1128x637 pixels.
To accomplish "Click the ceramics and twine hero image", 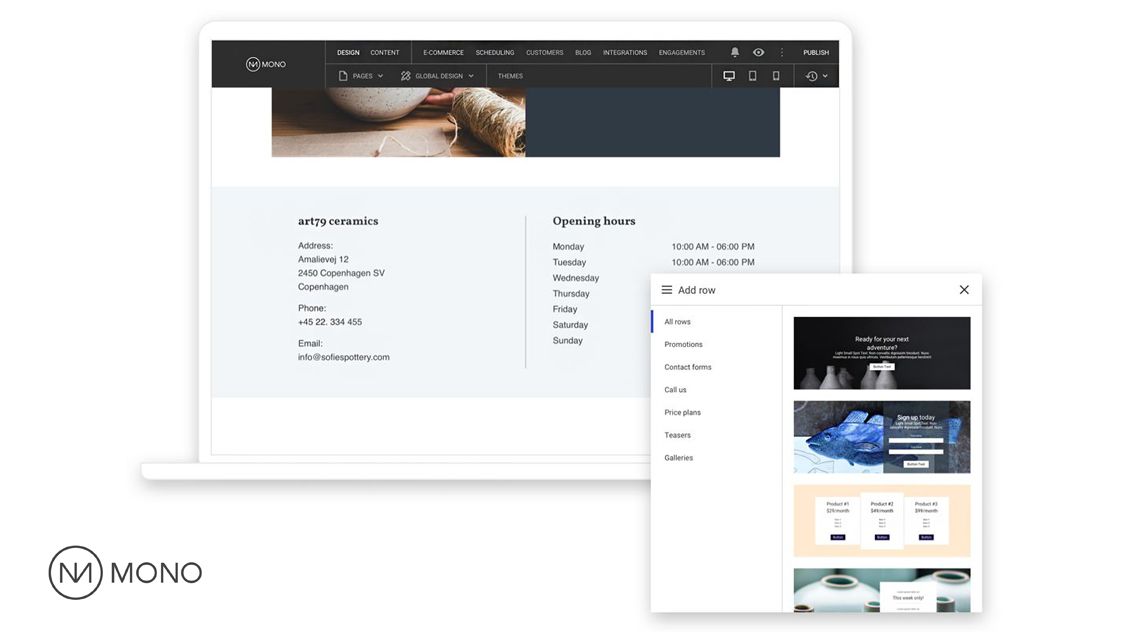I will tap(399, 122).
